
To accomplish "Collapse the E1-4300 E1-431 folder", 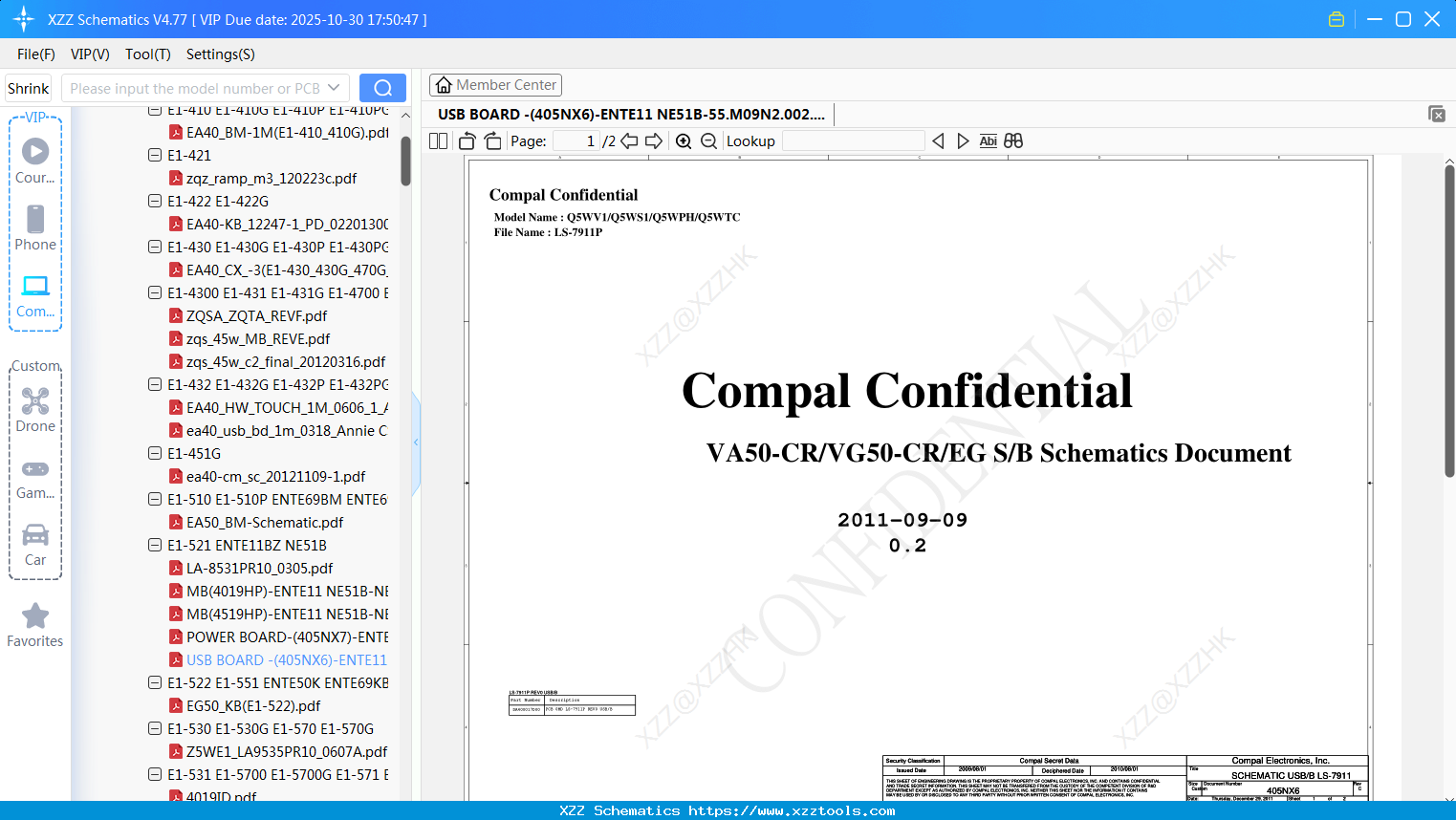I will 155,292.
